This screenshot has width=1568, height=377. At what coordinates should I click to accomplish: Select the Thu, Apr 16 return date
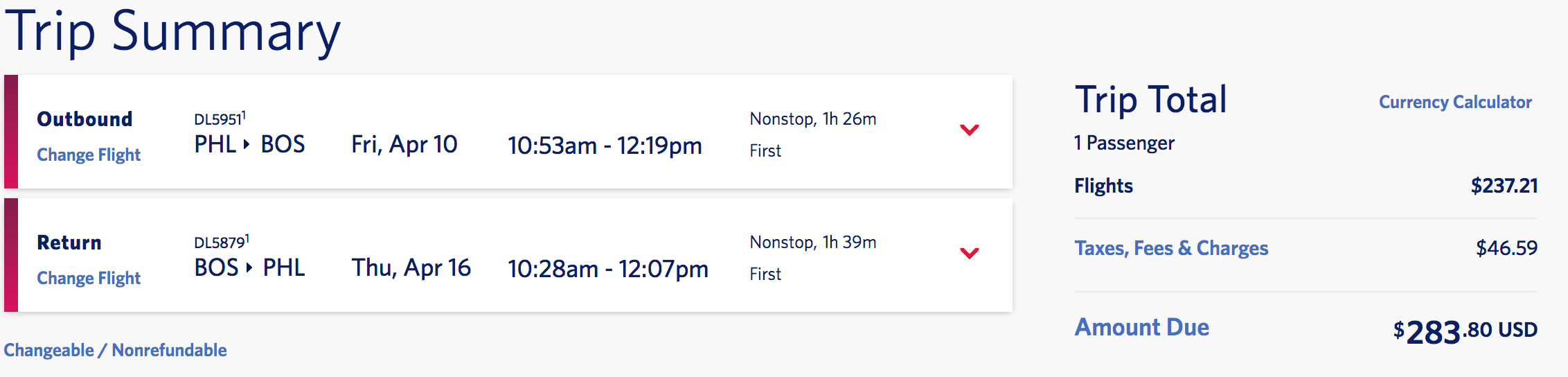pos(411,268)
